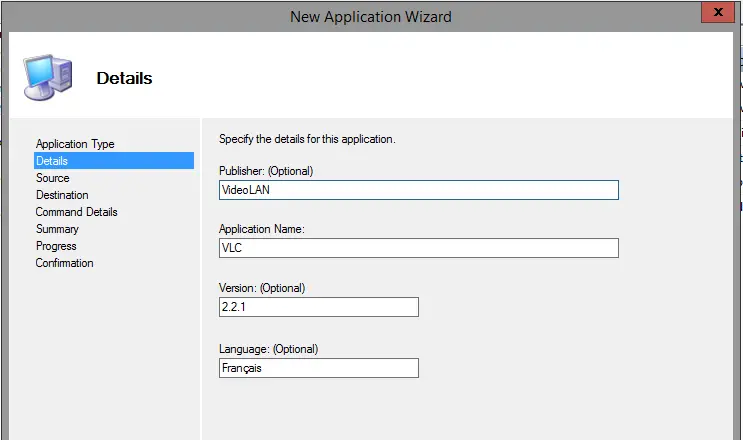This screenshot has width=743, height=440.
Task: Click the Publisher field containing VideoLAN
Action: [x=418, y=190]
